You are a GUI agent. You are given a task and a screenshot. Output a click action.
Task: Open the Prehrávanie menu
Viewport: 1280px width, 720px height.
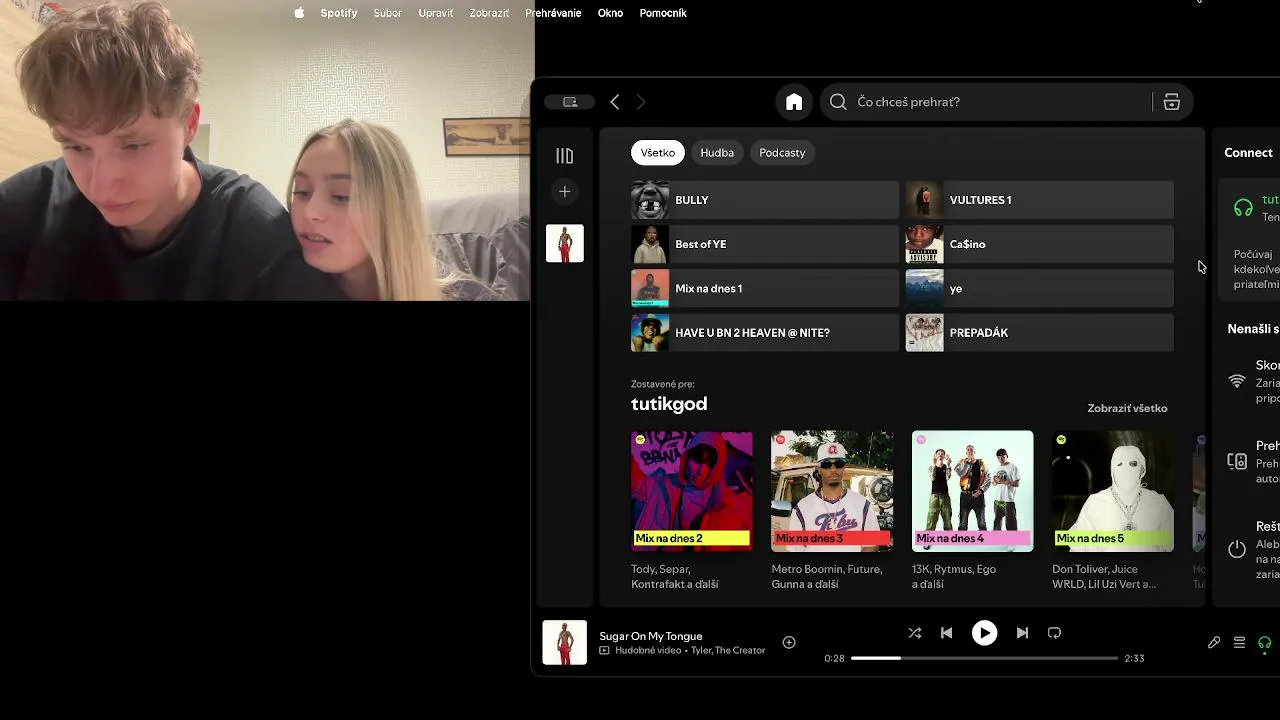[553, 13]
